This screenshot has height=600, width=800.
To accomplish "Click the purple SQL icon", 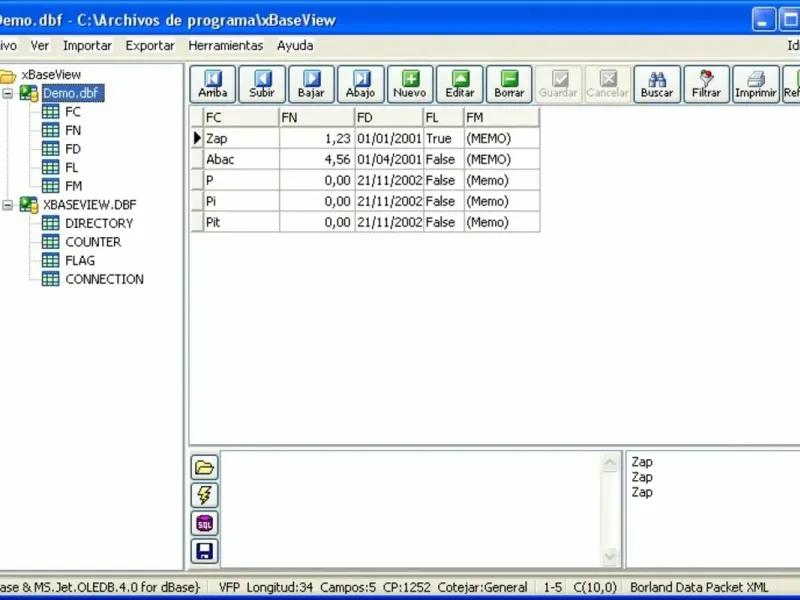I will [205, 523].
